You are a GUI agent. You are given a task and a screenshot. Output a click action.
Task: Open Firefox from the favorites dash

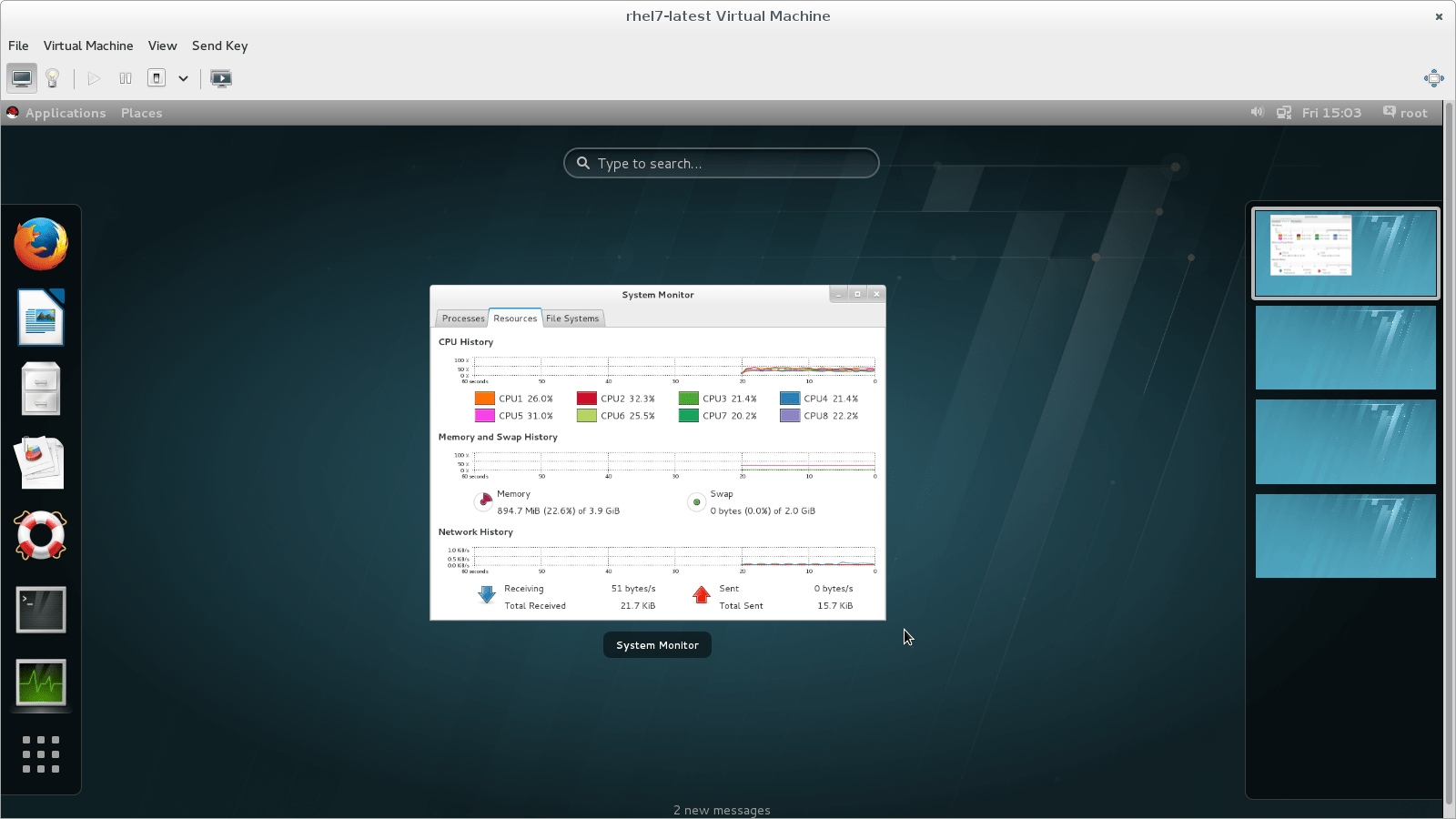[41, 243]
